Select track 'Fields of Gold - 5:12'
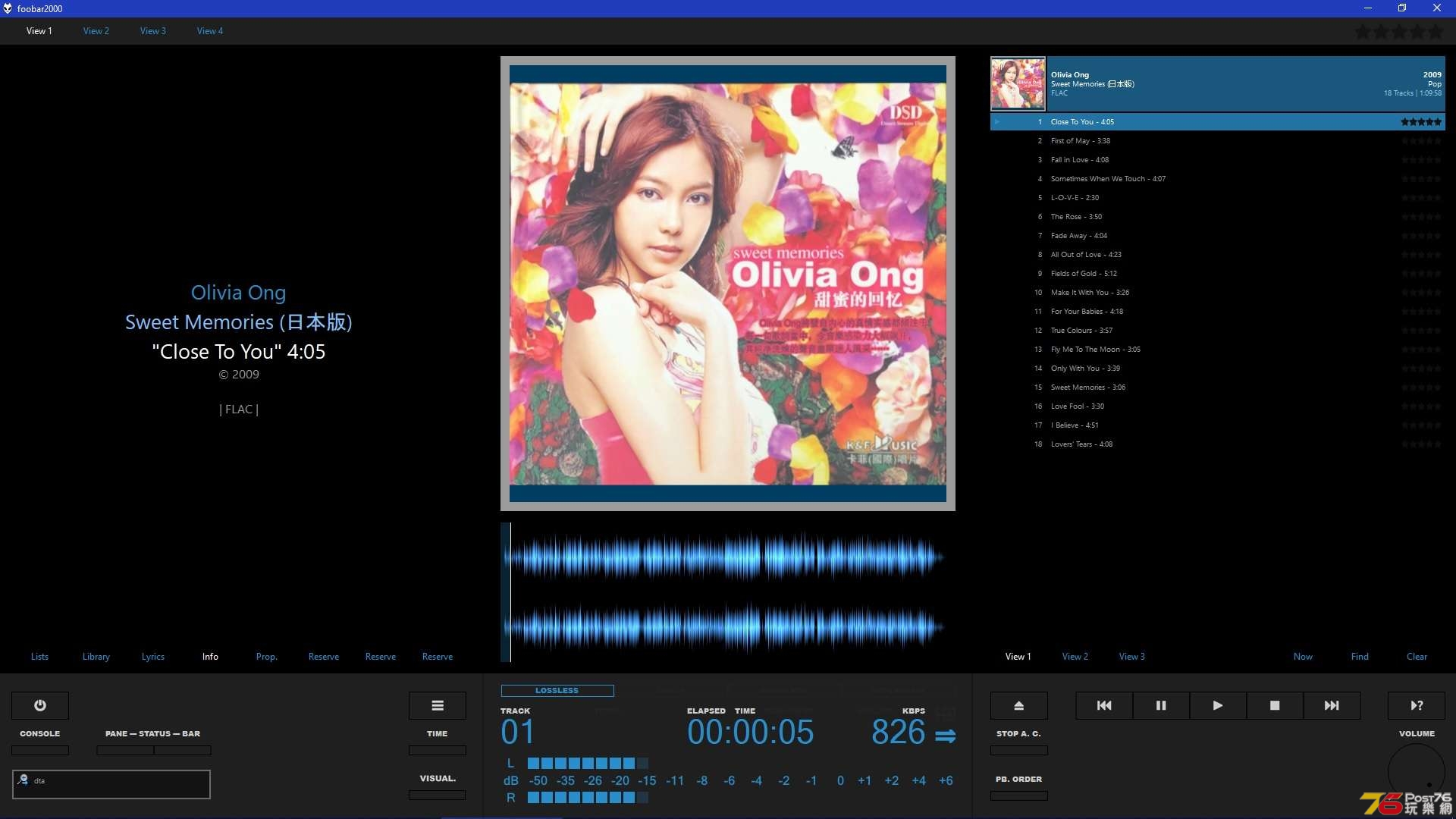 point(1217,274)
